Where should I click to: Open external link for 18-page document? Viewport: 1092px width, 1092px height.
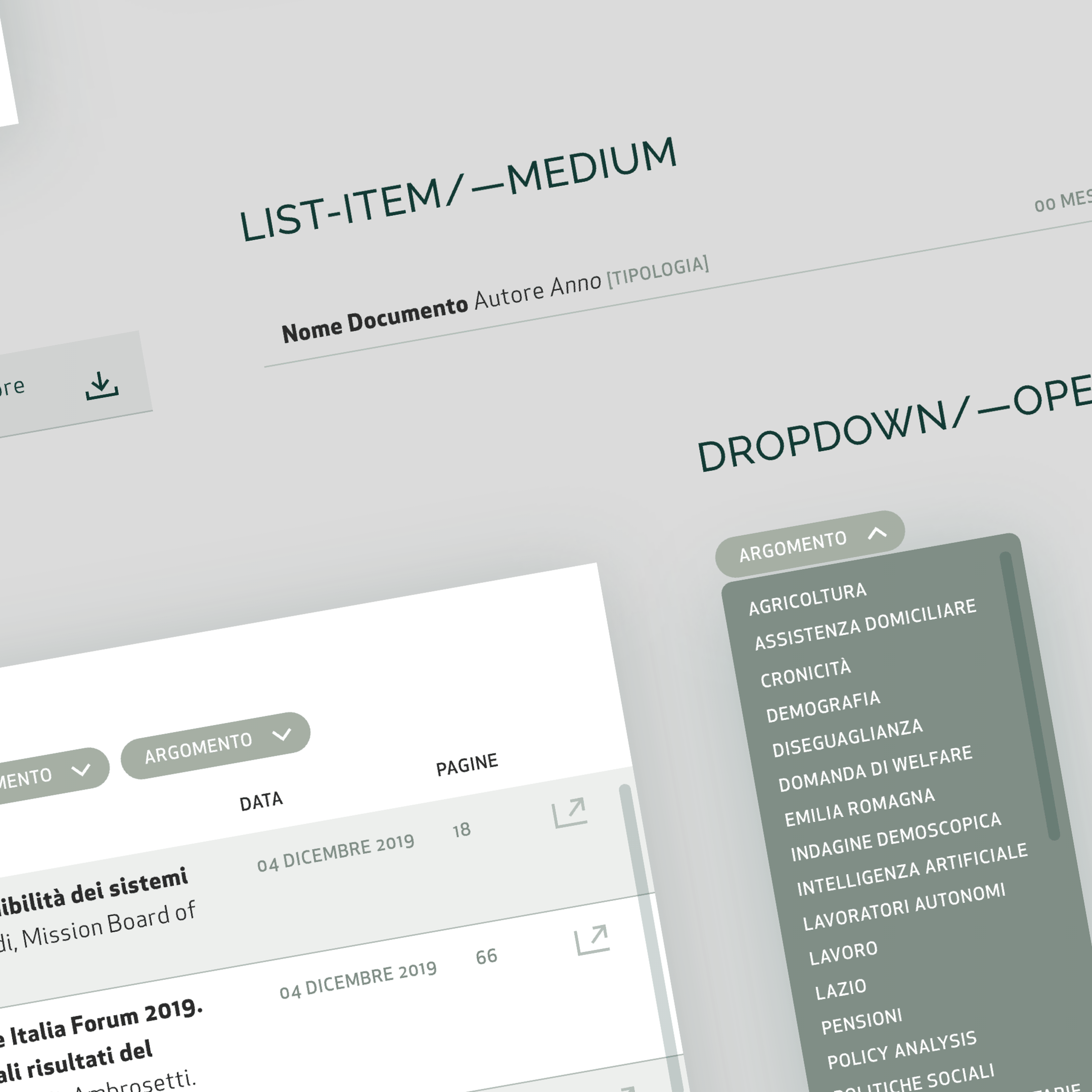pos(570,813)
